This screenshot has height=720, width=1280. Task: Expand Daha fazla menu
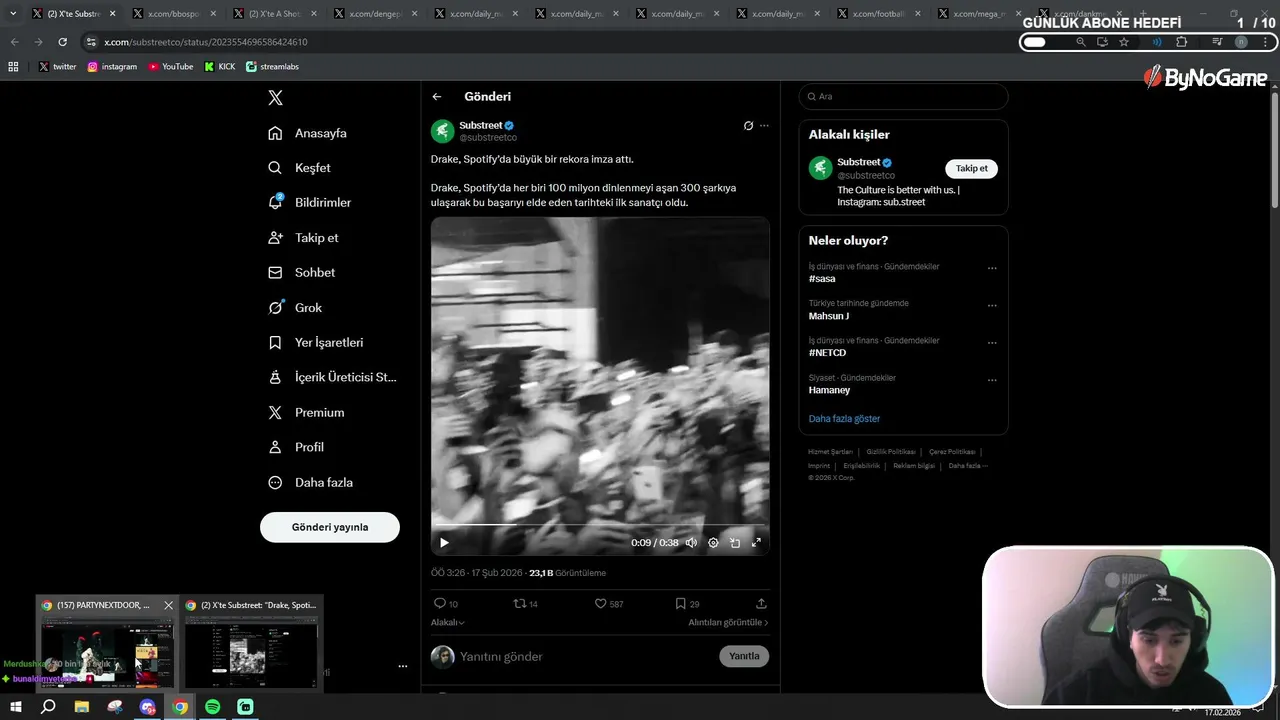click(x=311, y=482)
